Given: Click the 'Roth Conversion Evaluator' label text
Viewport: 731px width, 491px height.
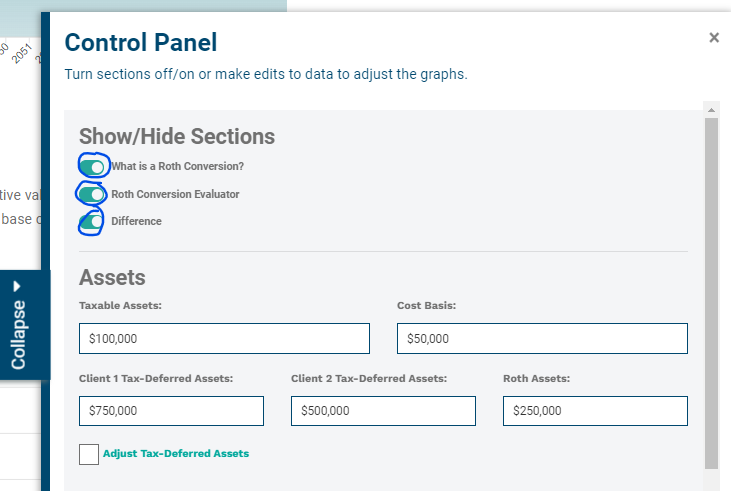Looking at the screenshot, I should point(175,194).
